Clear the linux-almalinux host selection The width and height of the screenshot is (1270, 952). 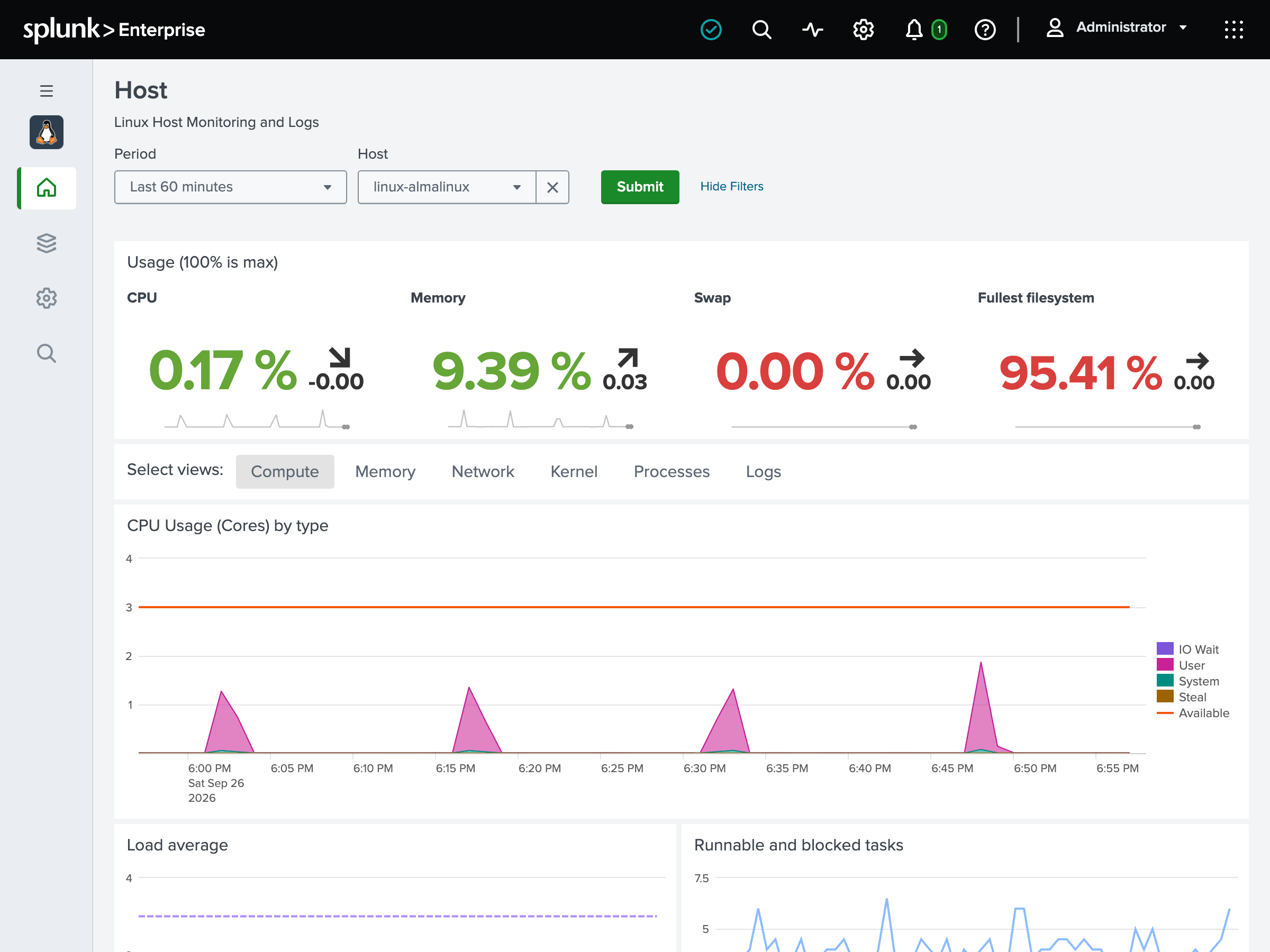552,187
